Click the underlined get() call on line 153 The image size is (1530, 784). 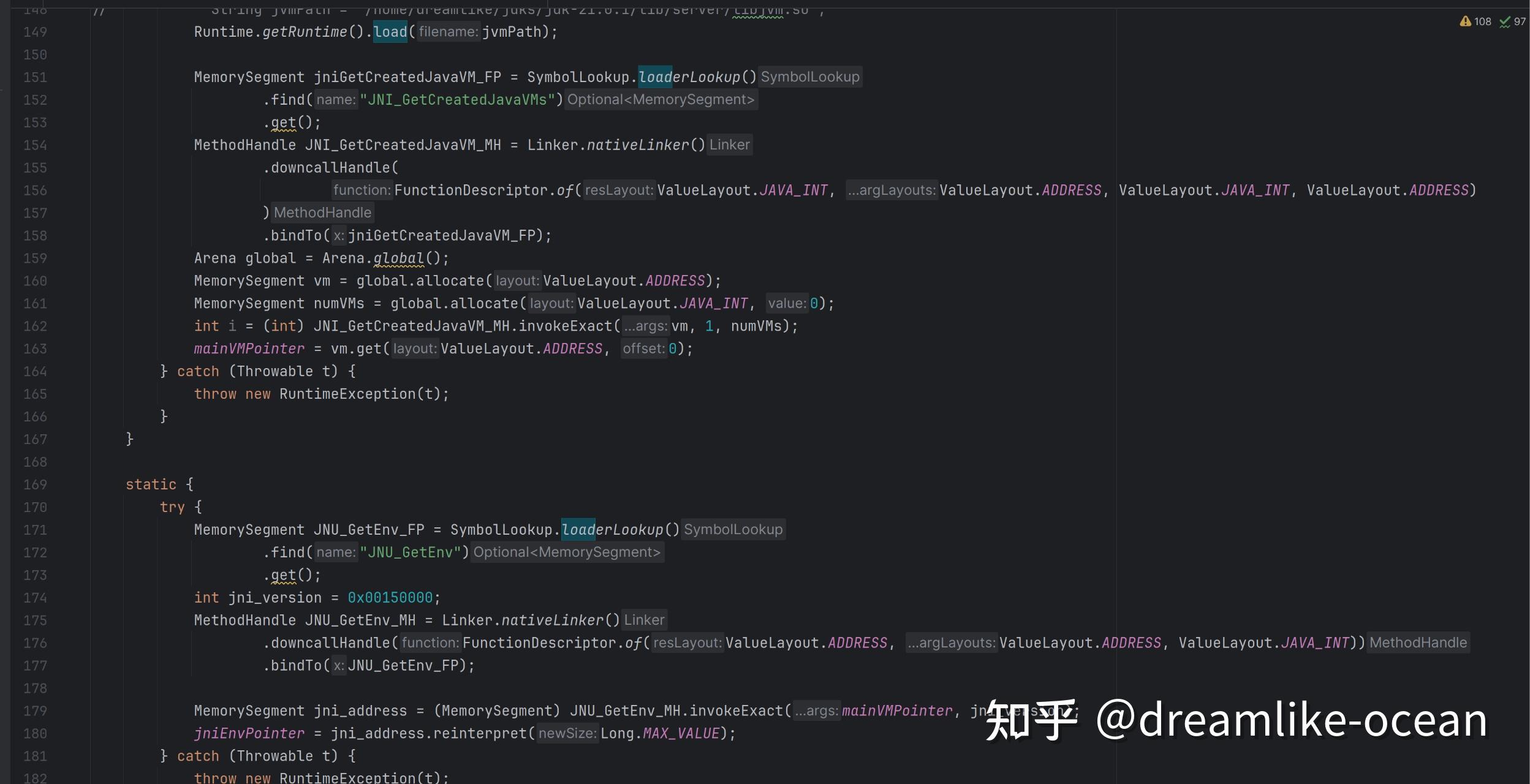(x=283, y=122)
